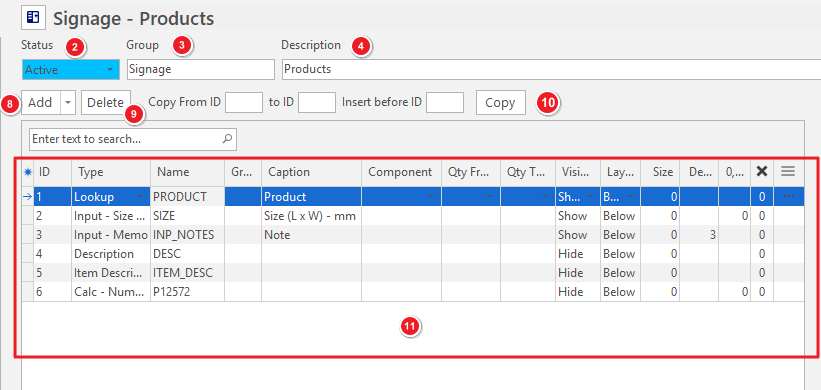
Task: Select the PRODUCT name cell
Action: (x=187, y=197)
